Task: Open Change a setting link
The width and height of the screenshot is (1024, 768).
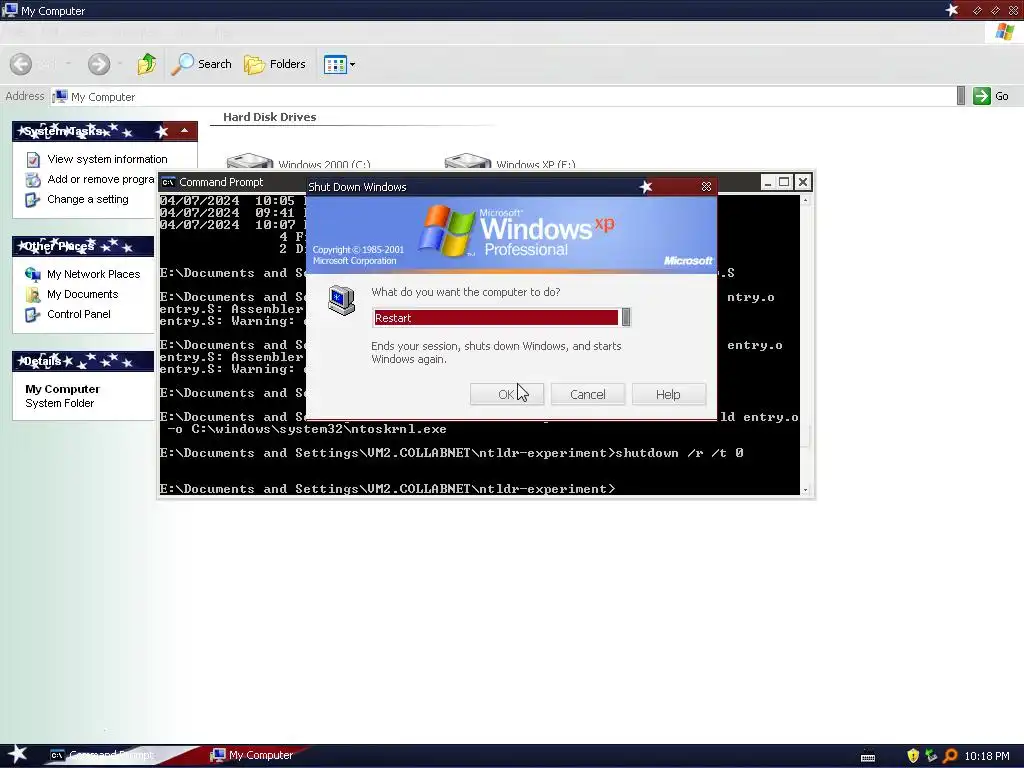Action: (x=88, y=199)
